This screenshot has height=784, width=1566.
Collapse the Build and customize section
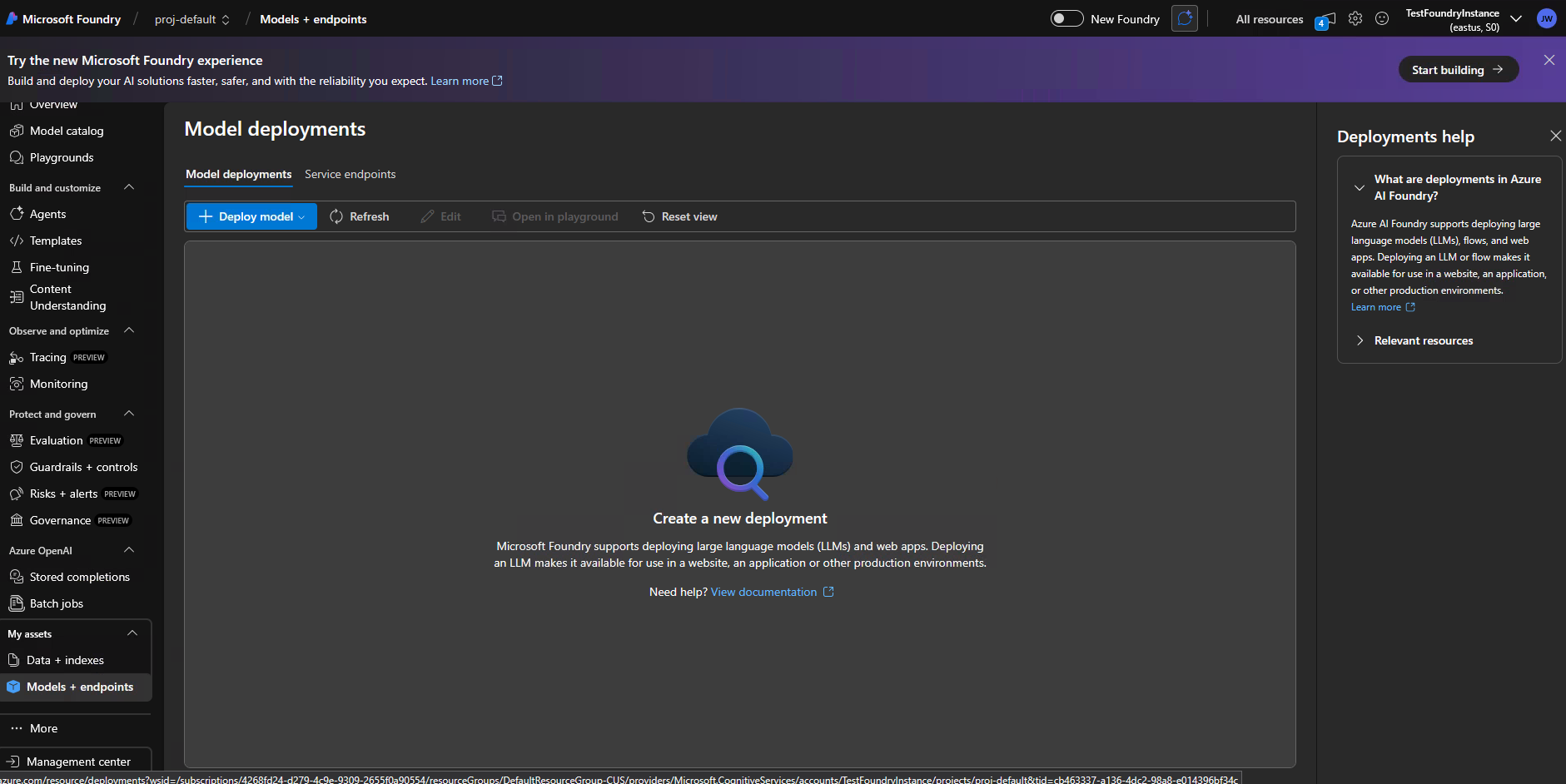click(x=129, y=187)
